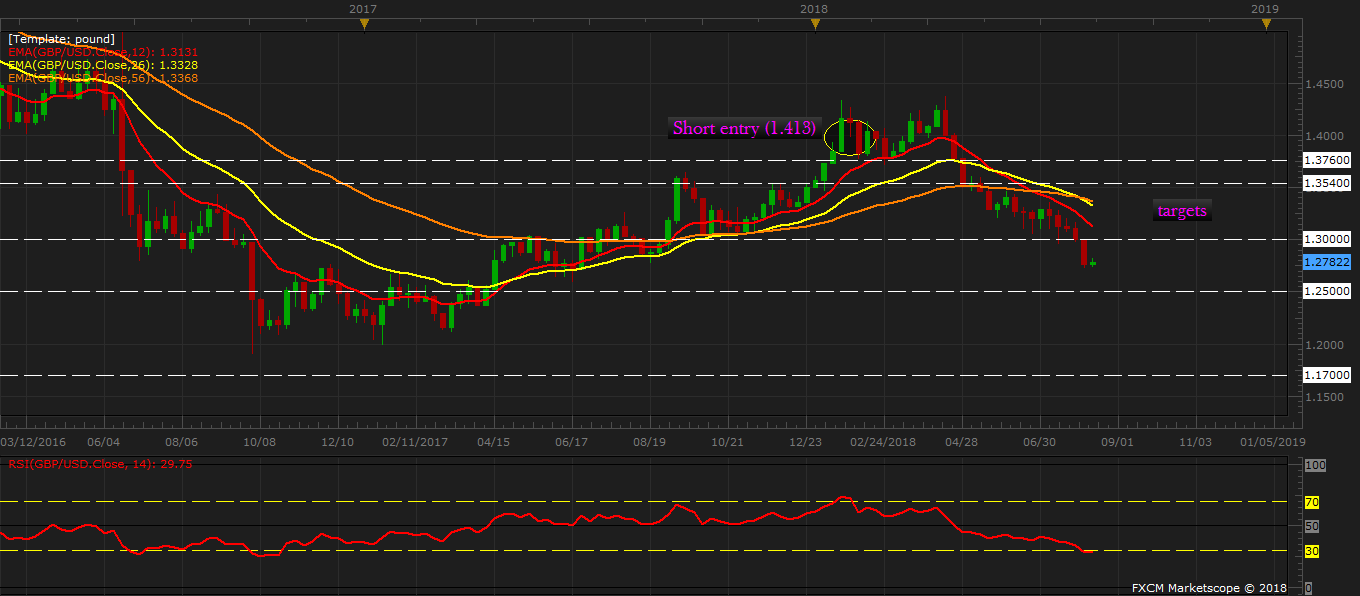Select the magenta 'targets' text label
Image resolution: width=1360 pixels, height=596 pixels.
pyautogui.click(x=1181, y=211)
